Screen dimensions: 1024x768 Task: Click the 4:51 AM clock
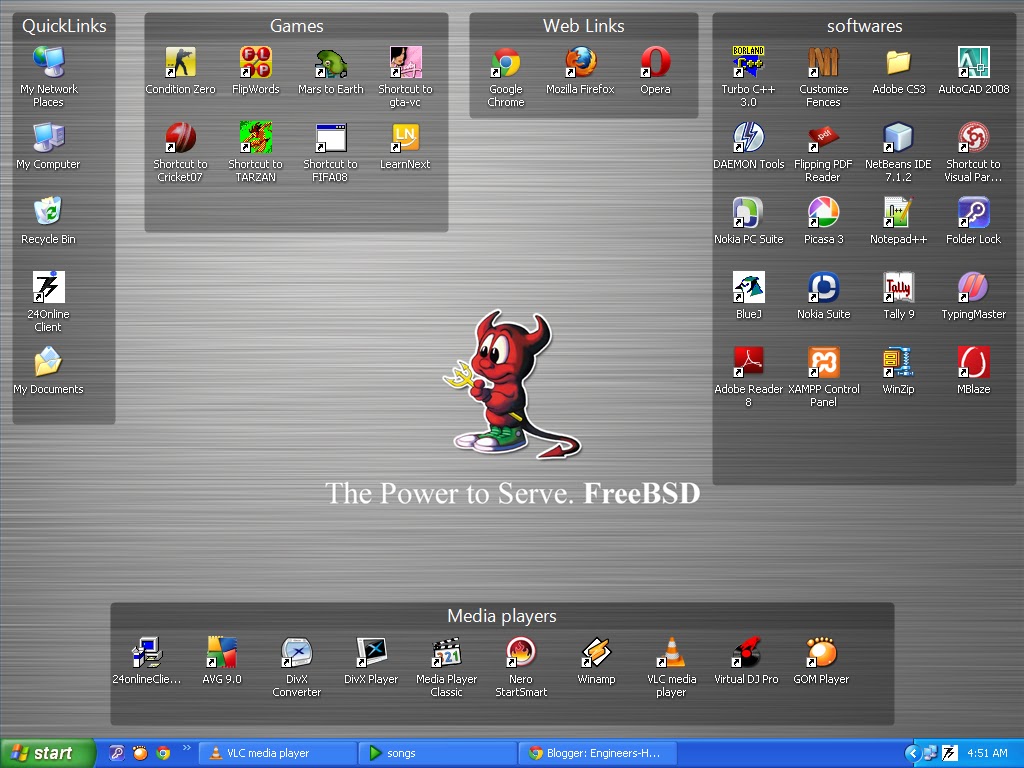(x=987, y=754)
